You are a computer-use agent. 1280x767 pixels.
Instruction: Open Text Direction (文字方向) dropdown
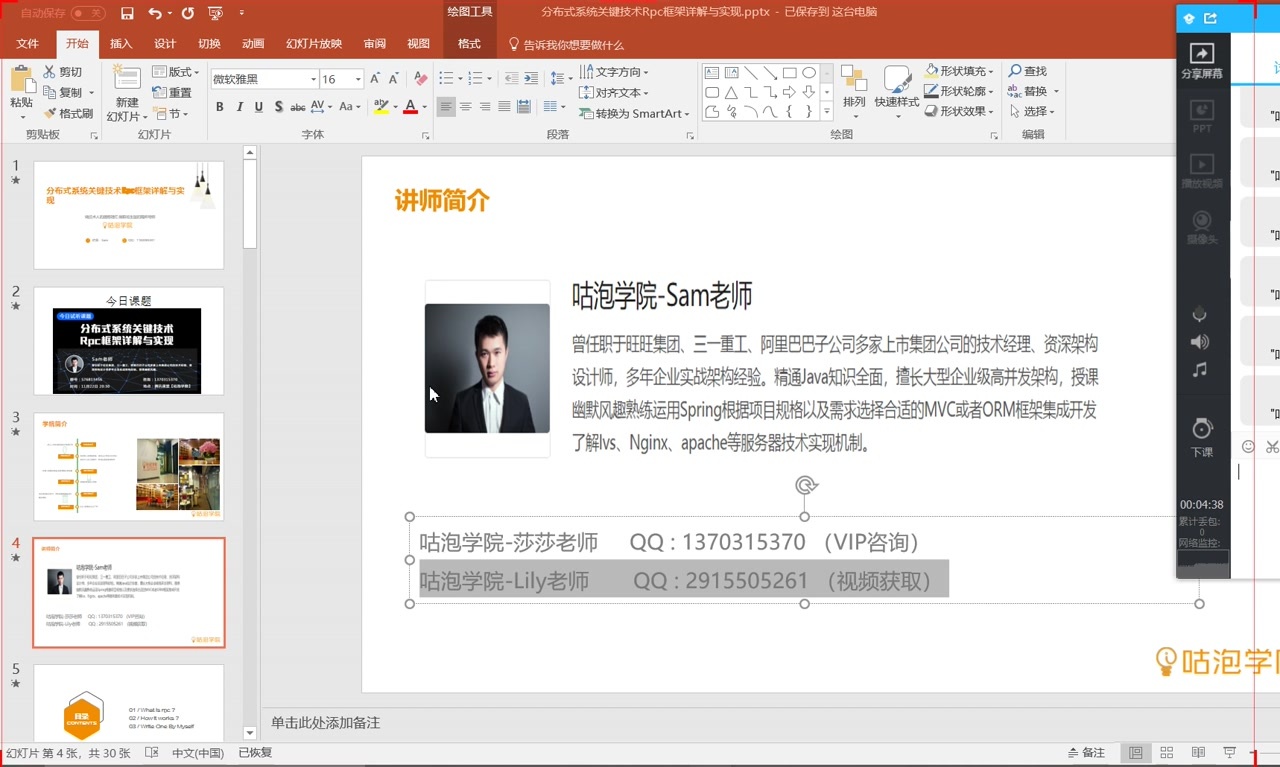(x=614, y=72)
